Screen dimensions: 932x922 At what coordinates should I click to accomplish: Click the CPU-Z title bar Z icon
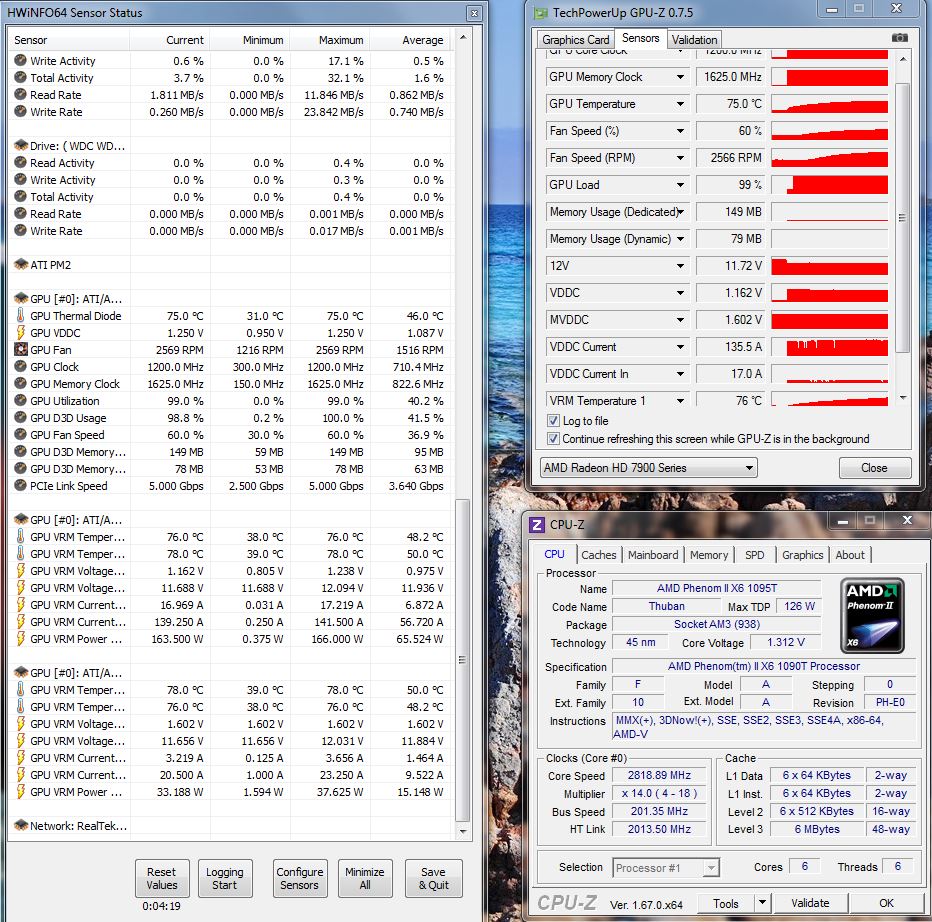[x=537, y=525]
